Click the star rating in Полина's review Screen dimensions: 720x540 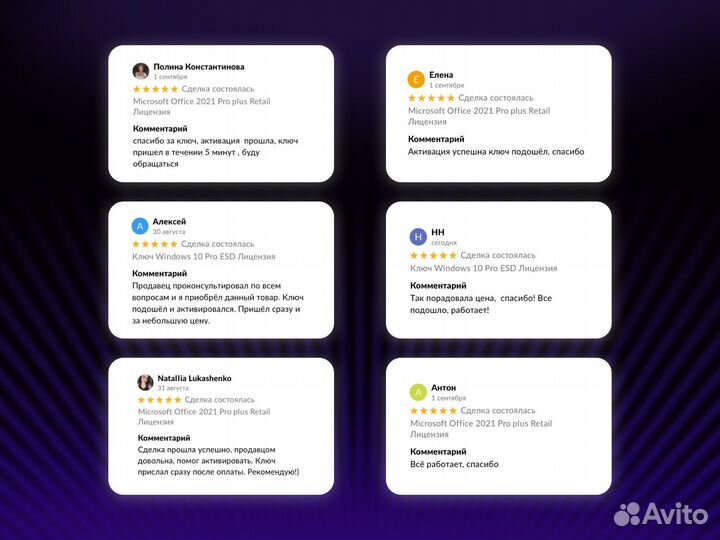(x=155, y=89)
